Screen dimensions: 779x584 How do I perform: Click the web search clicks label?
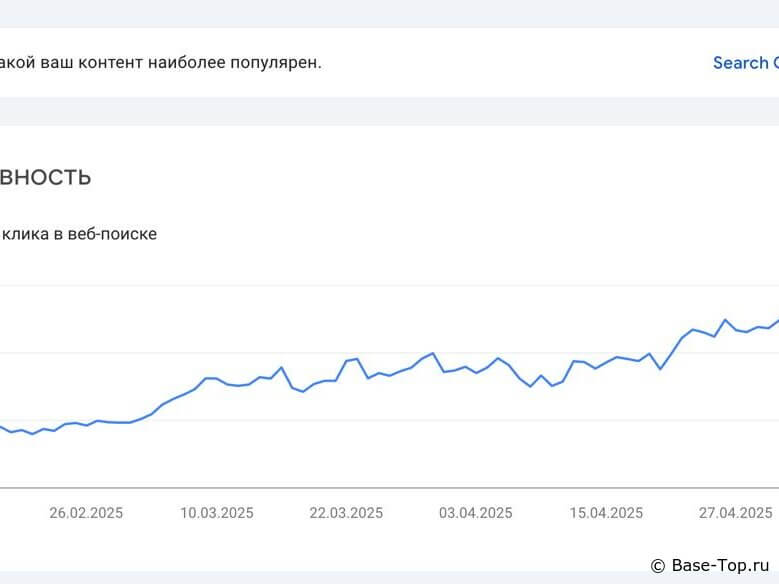[80, 234]
